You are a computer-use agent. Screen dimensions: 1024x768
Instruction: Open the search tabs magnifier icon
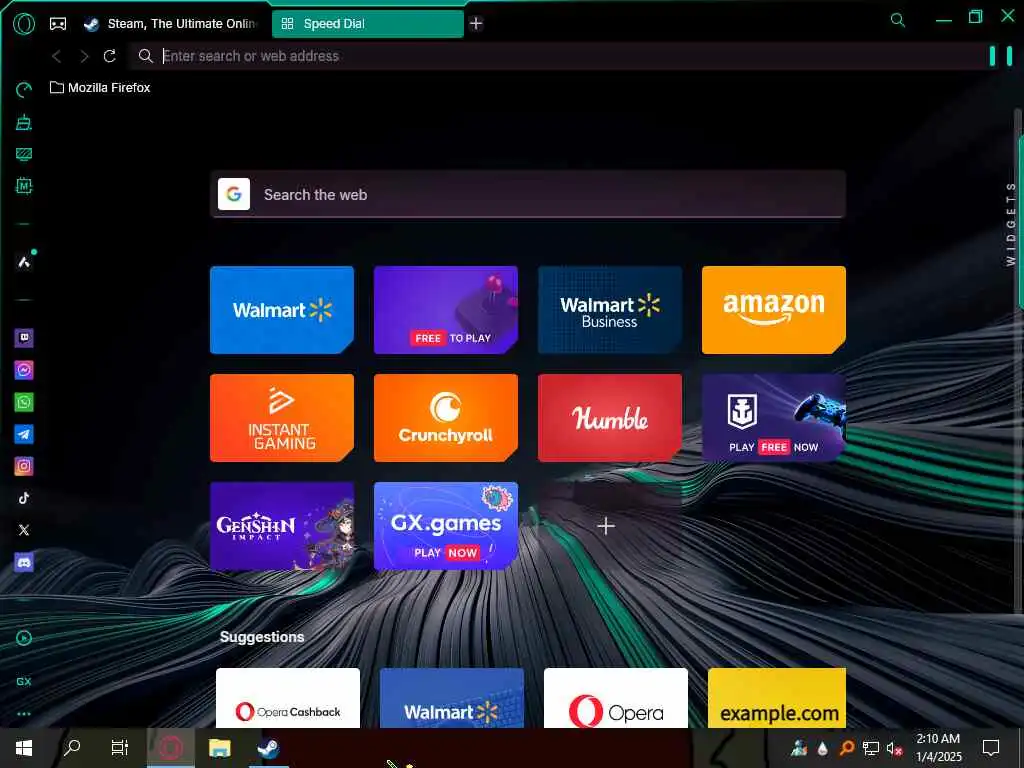click(x=898, y=20)
